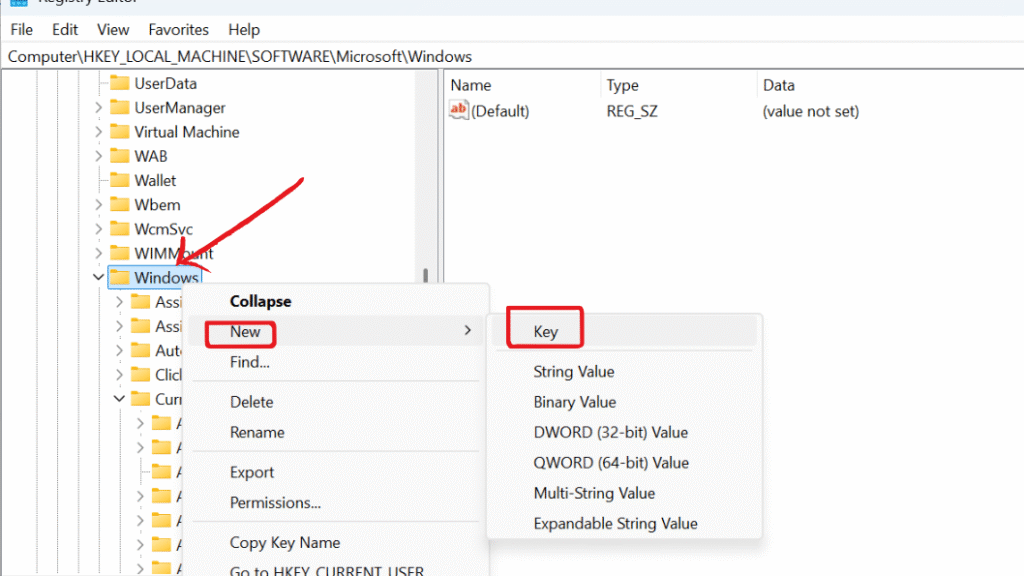Click the WAB folder icon
The height and width of the screenshot is (576, 1024).
(120, 155)
